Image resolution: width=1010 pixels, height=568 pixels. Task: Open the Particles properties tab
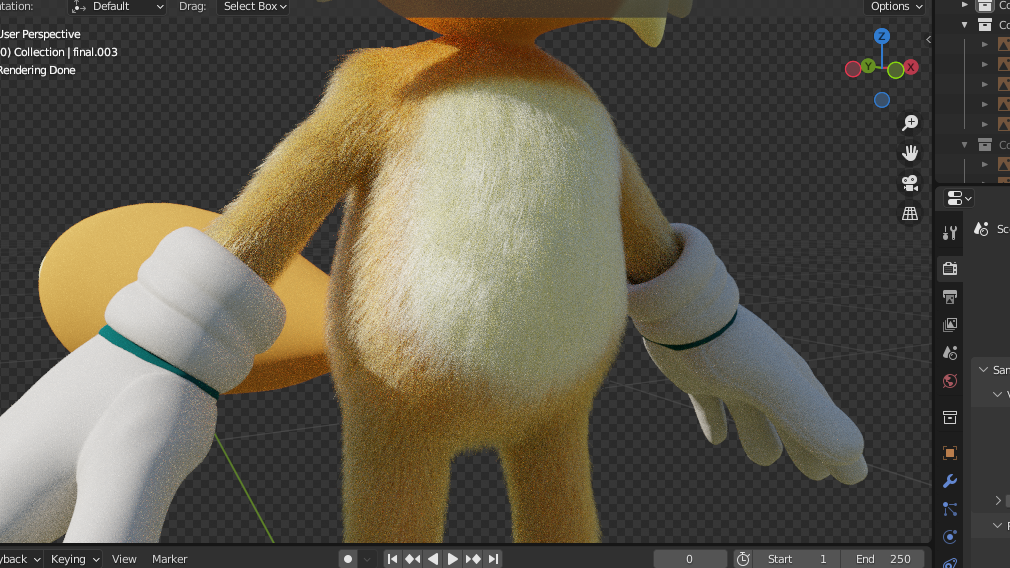click(x=949, y=509)
